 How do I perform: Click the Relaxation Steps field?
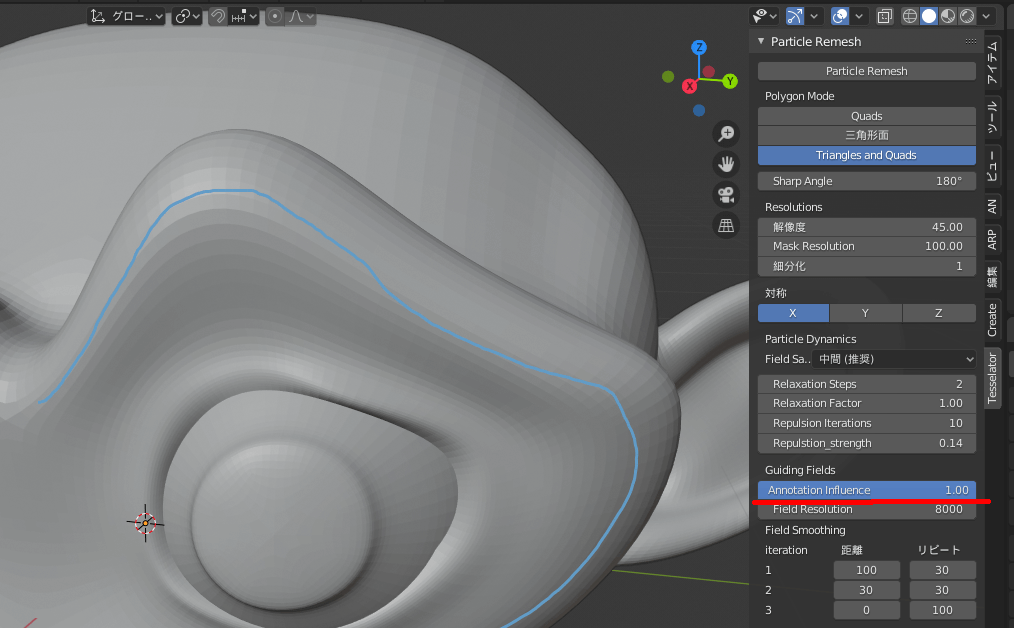[867, 384]
